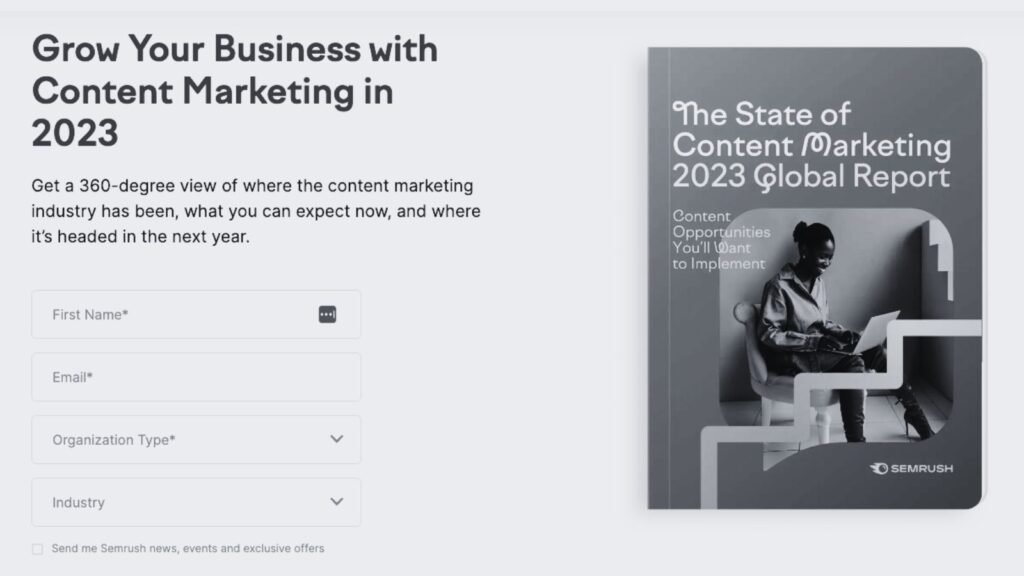Image resolution: width=1024 pixels, height=576 pixels.
Task: Click the 360-degree view description paragraph
Action: point(256,211)
